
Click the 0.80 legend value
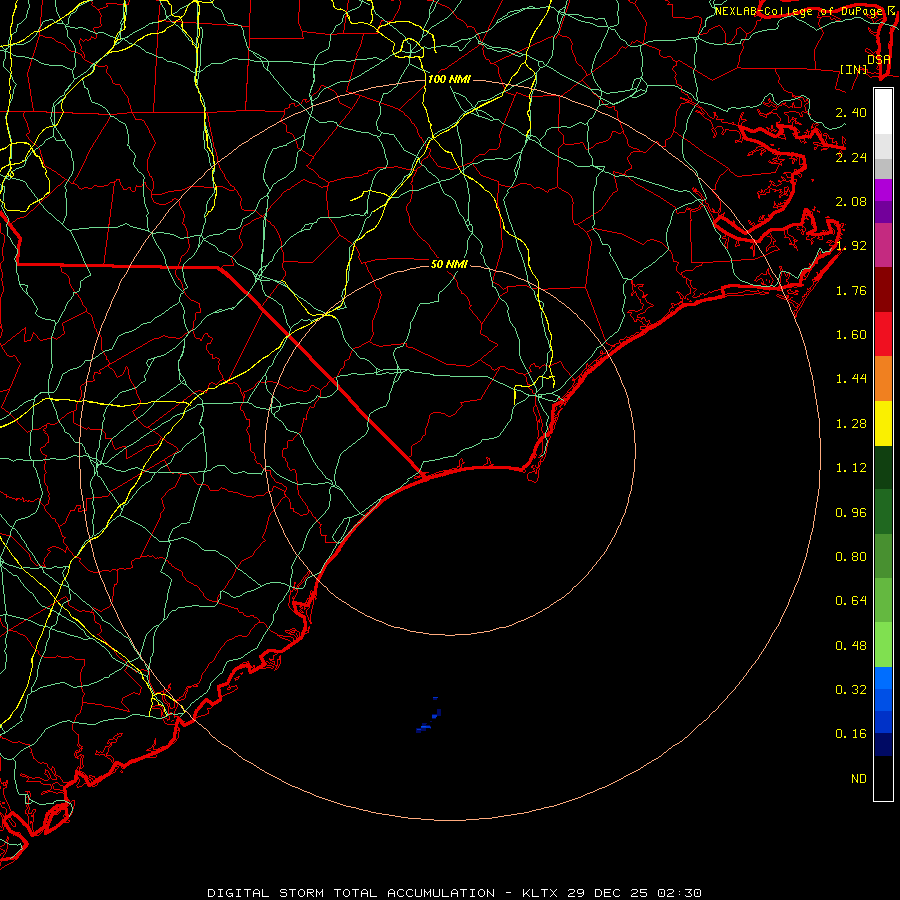click(851, 557)
